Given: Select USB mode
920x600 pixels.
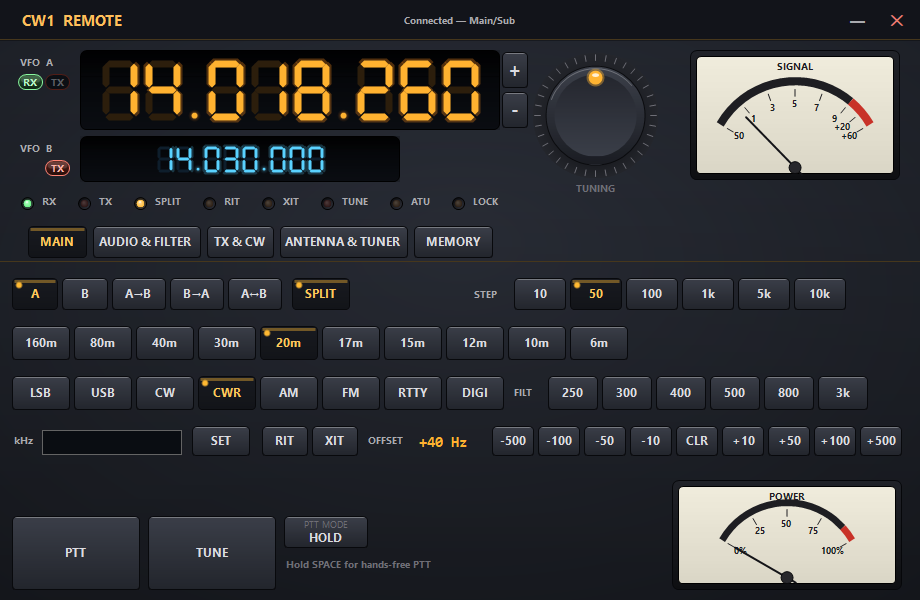Looking at the screenshot, I should tap(103, 393).
